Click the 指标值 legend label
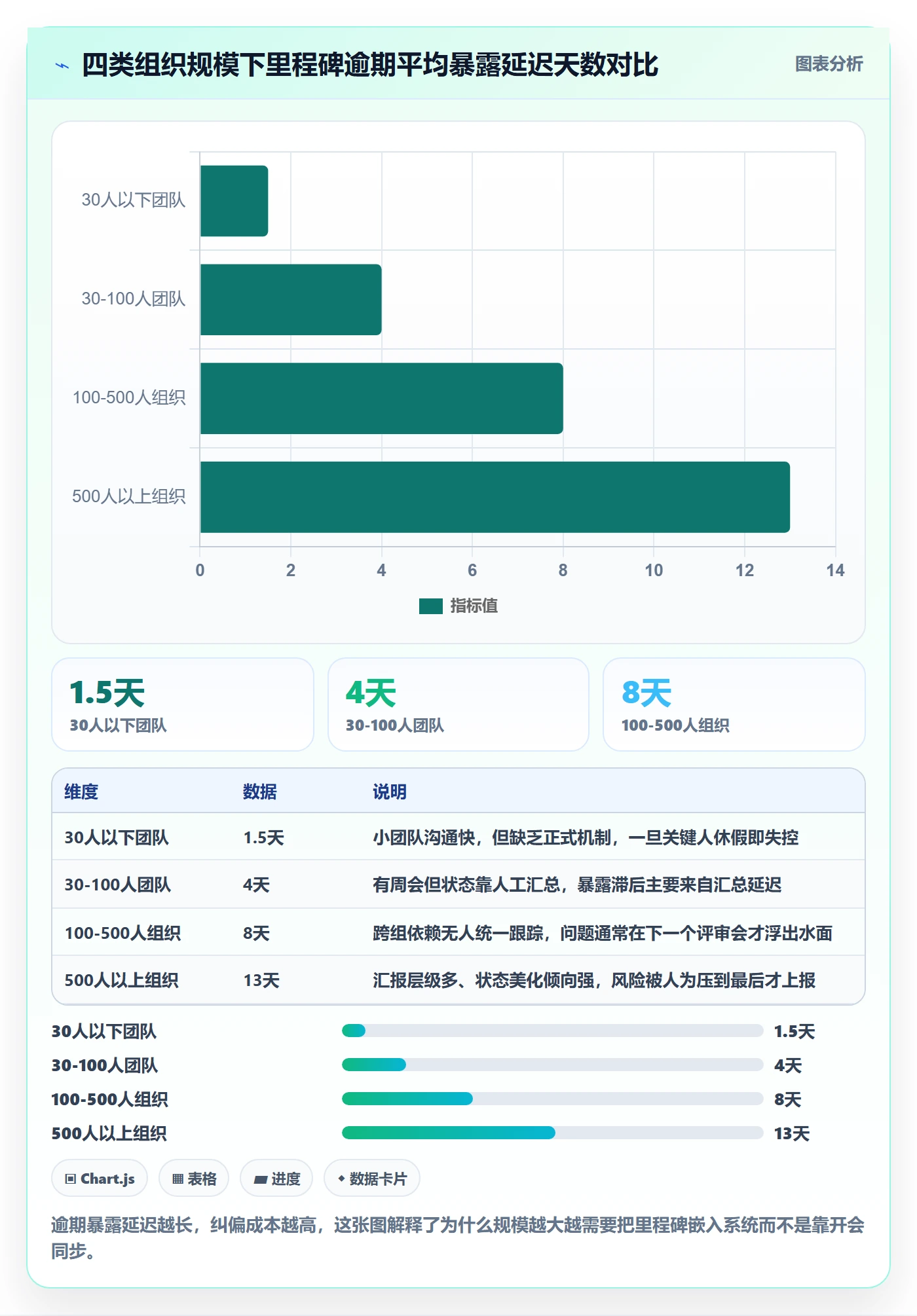 tap(474, 606)
